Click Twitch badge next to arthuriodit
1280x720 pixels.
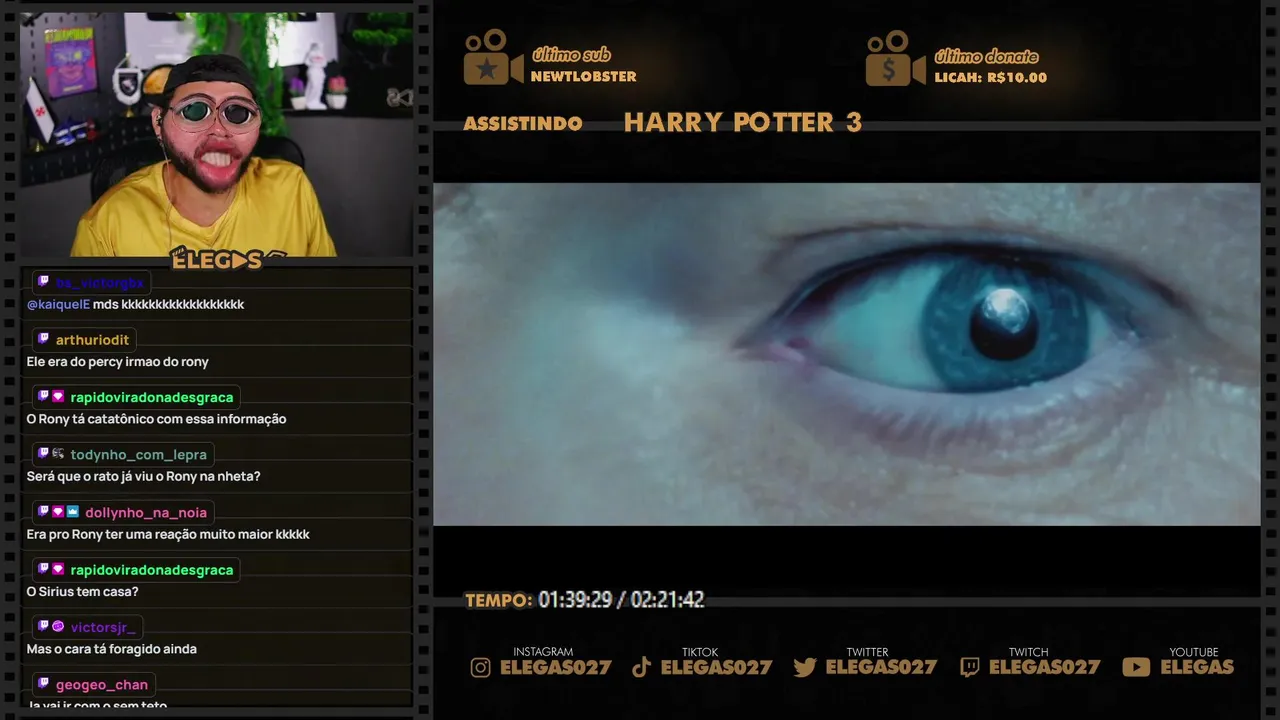pyautogui.click(x=43, y=339)
